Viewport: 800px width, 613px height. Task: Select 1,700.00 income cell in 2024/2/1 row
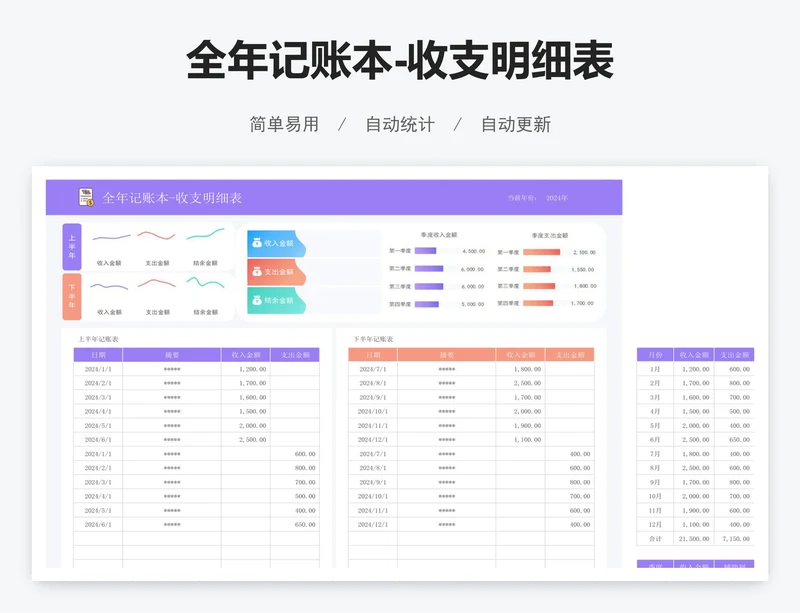(x=246, y=383)
